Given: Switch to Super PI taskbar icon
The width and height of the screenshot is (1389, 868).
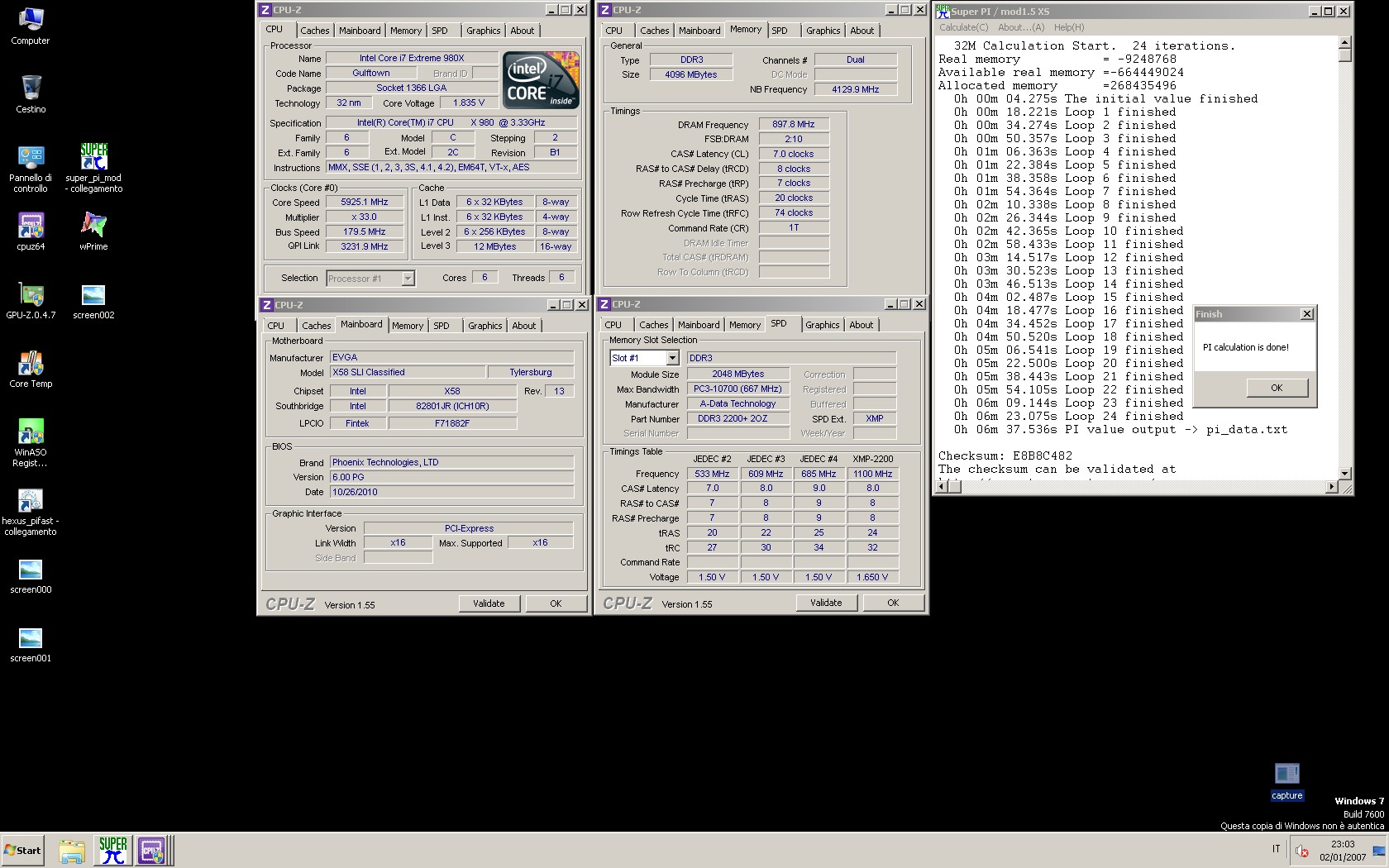Looking at the screenshot, I should pyautogui.click(x=113, y=851).
